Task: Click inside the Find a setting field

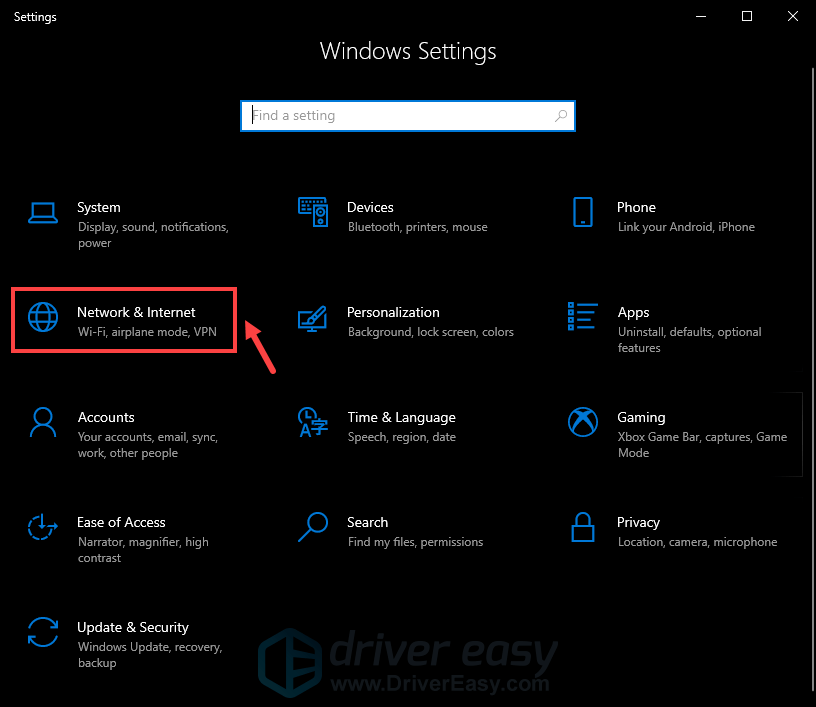Action: click(x=400, y=116)
